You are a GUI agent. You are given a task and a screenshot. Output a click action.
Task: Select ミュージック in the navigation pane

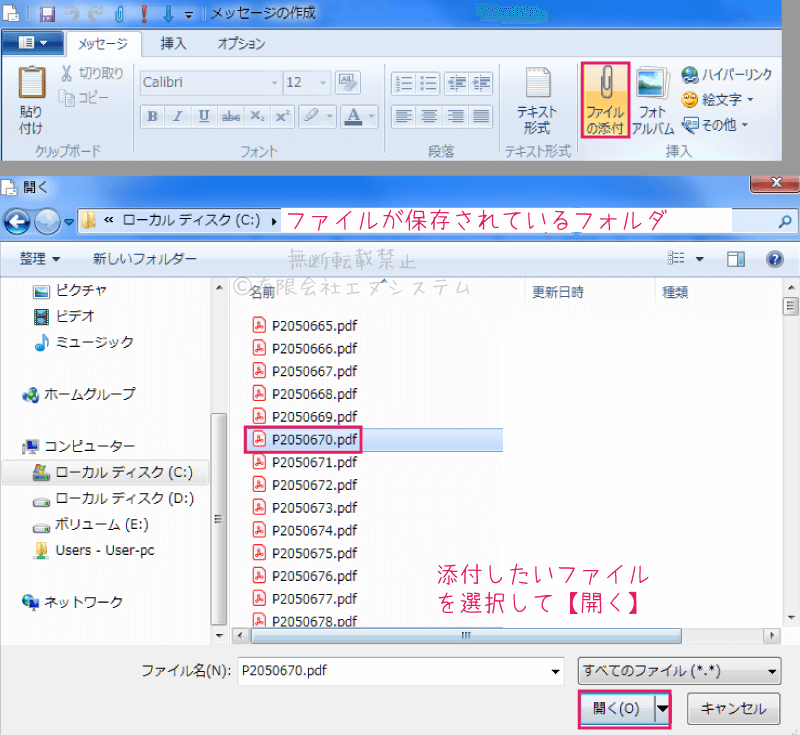(x=84, y=342)
